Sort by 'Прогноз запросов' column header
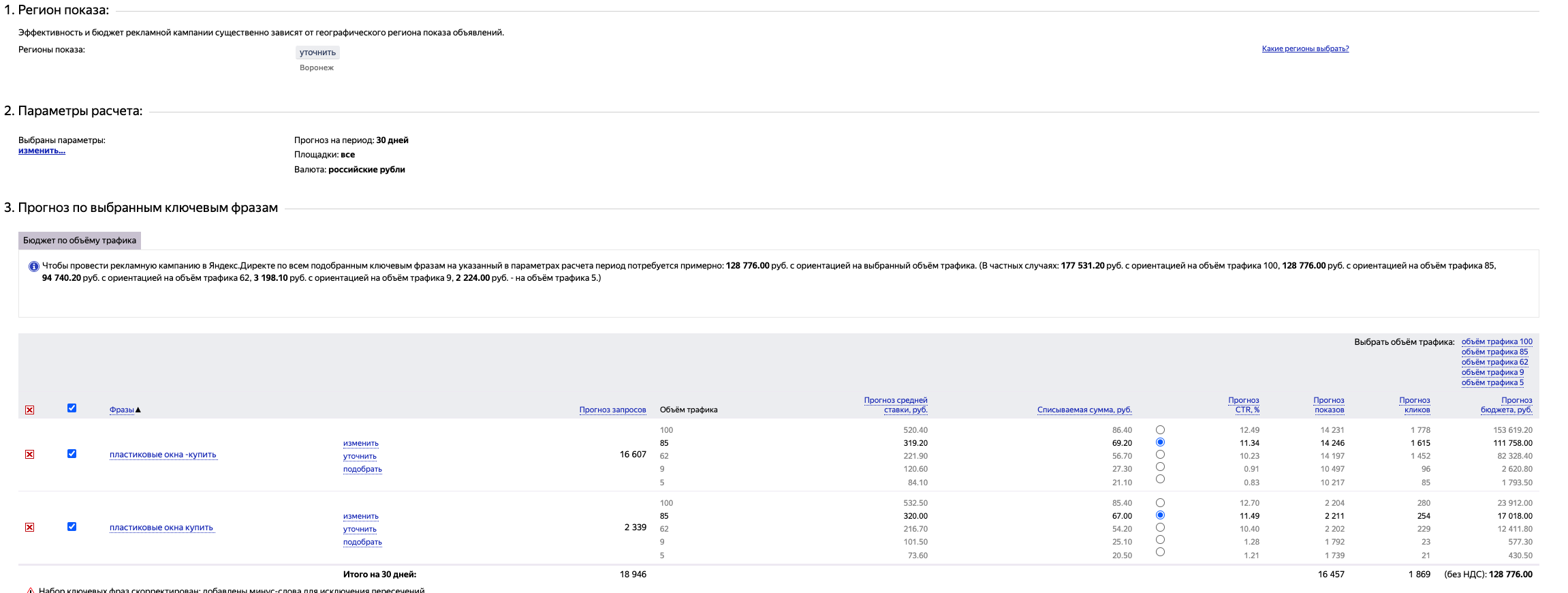 612,410
